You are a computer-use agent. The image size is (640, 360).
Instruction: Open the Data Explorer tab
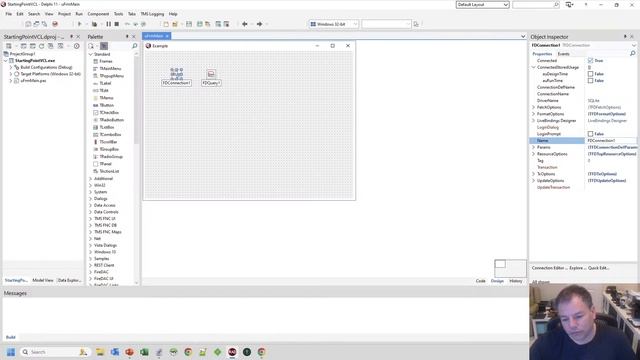pyautogui.click(x=69, y=280)
